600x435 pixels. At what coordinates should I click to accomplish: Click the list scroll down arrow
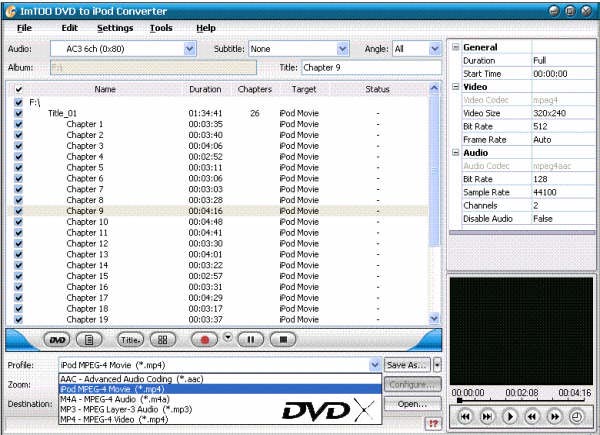[434, 318]
